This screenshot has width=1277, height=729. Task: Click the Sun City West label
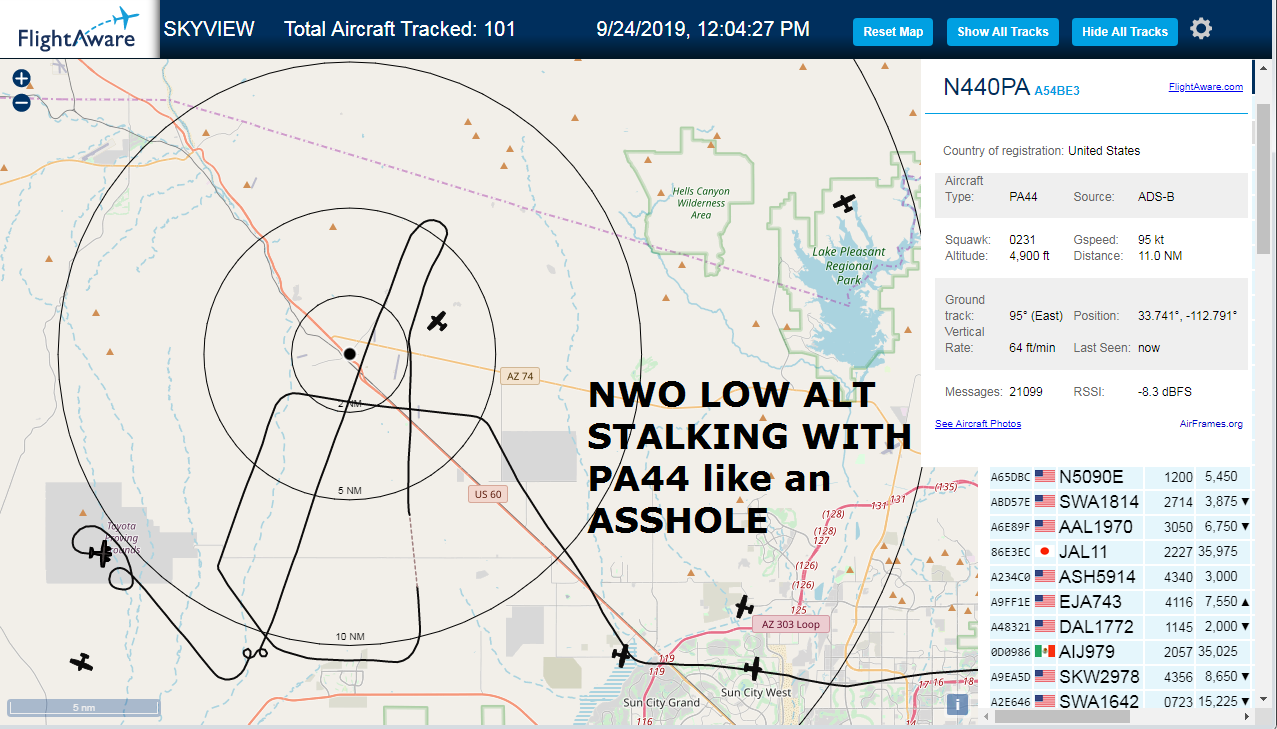[755, 693]
